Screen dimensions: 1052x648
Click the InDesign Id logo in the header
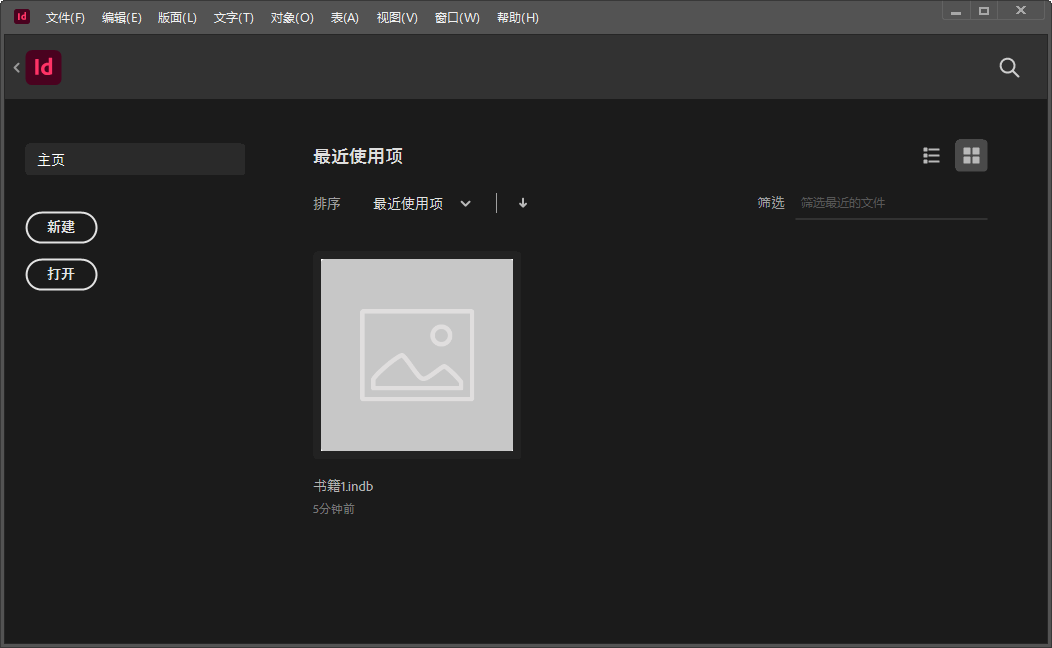click(x=44, y=68)
